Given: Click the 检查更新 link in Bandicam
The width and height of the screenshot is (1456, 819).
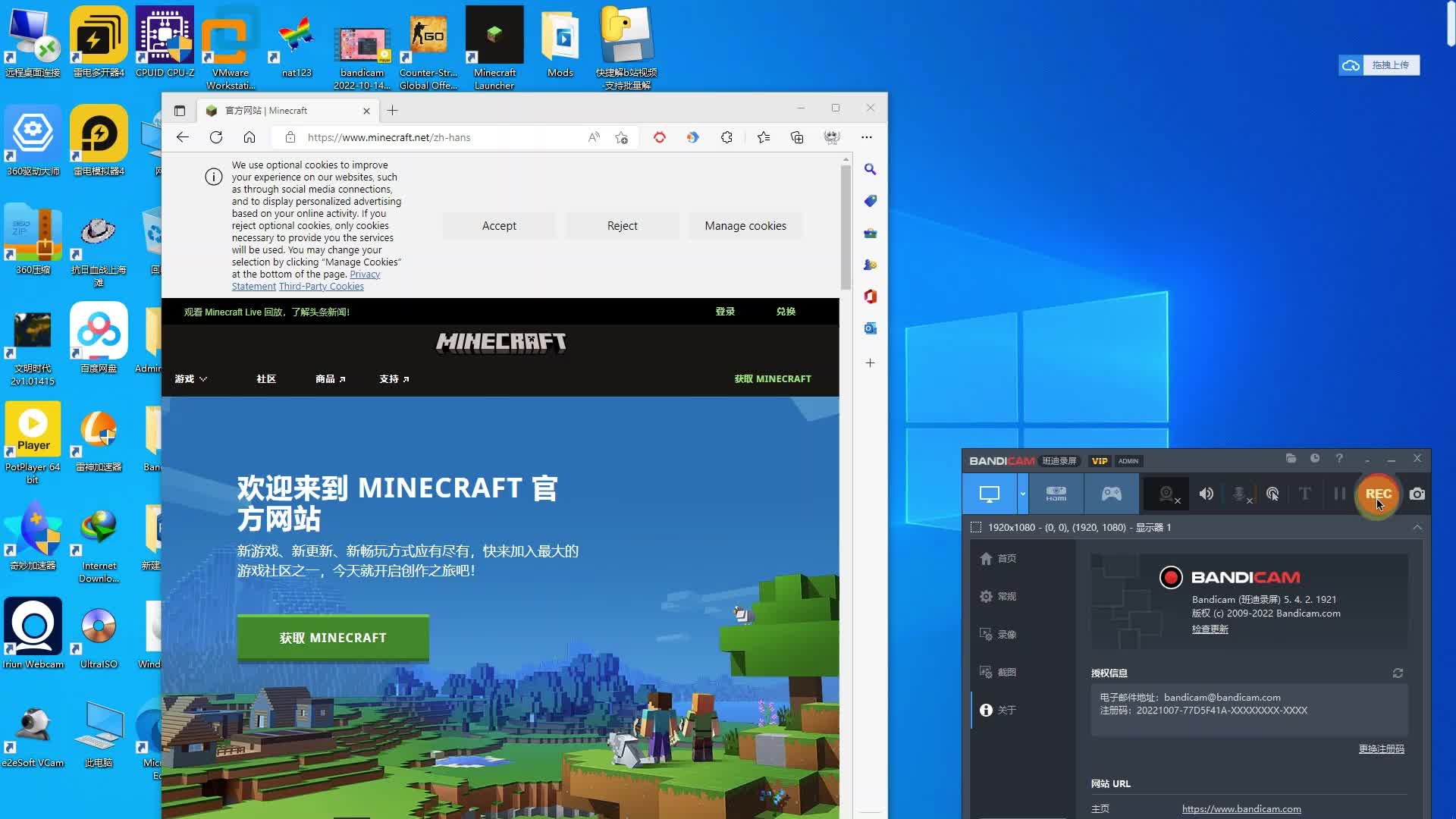Looking at the screenshot, I should pyautogui.click(x=1210, y=629).
